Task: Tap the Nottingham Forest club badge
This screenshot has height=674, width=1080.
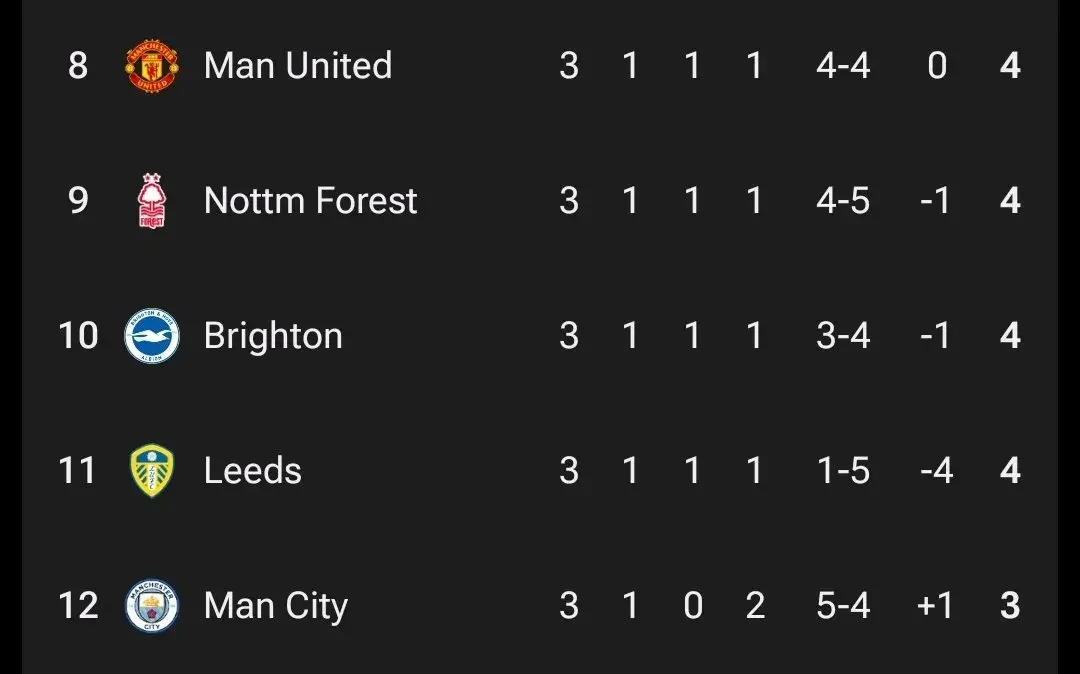Action: [152, 201]
